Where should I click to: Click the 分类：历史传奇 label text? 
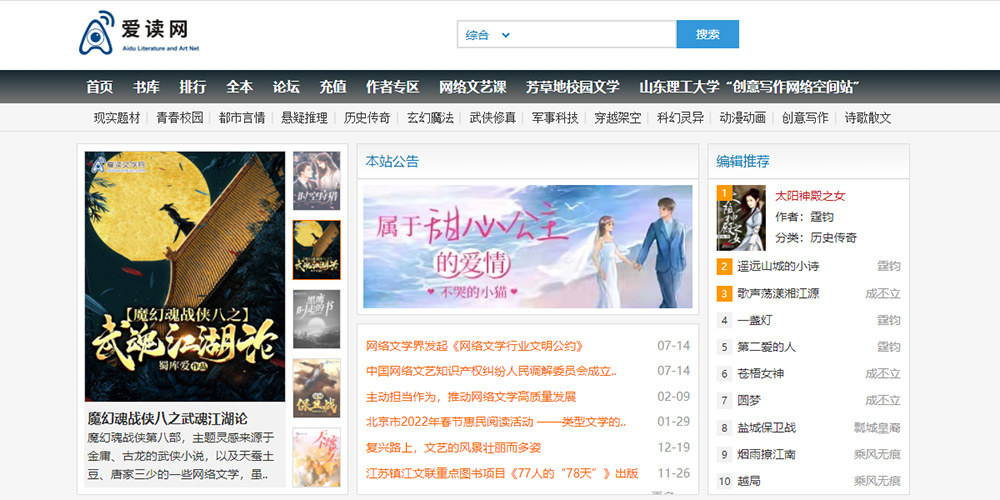pyautogui.click(x=816, y=238)
